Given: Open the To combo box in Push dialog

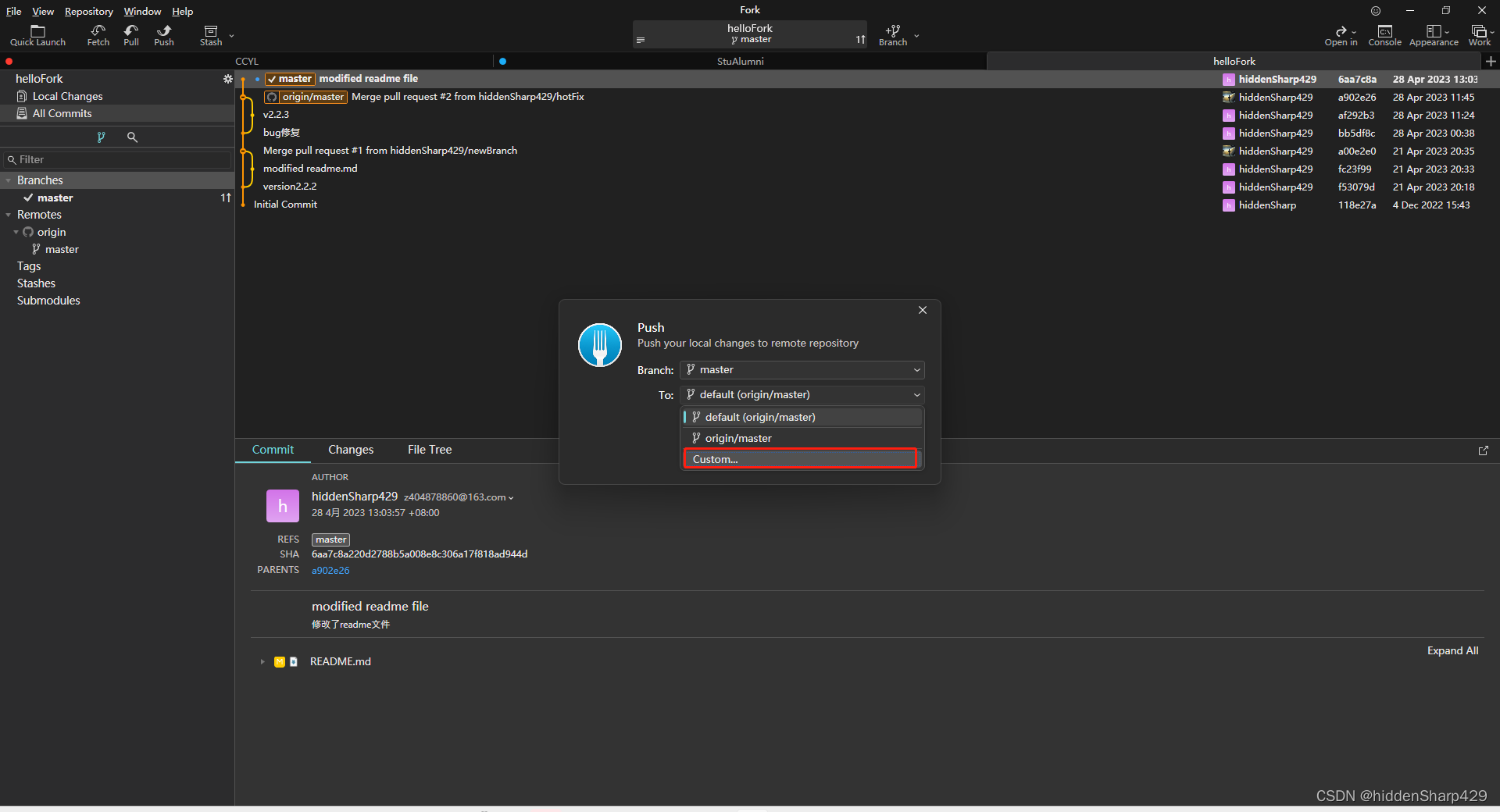Looking at the screenshot, I should [802, 395].
